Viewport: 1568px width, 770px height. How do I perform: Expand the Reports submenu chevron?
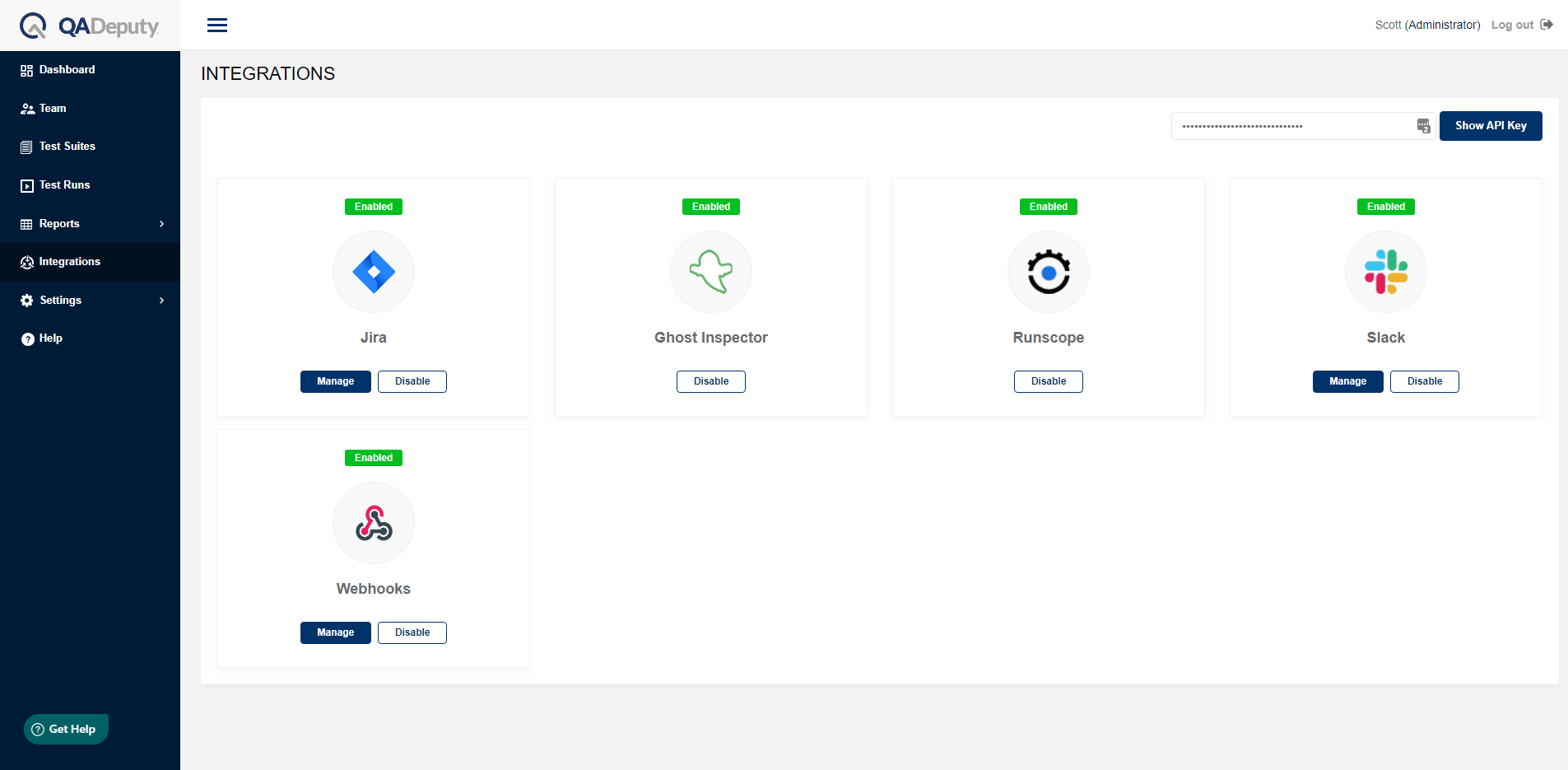pyautogui.click(x=162, y=224)
